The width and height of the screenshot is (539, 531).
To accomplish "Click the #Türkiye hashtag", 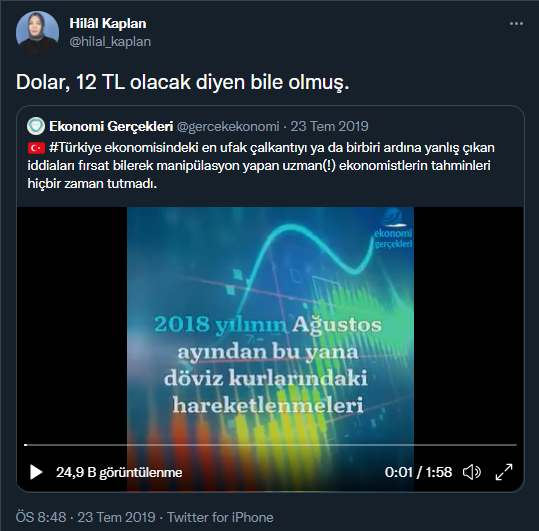I will point(75,147).
